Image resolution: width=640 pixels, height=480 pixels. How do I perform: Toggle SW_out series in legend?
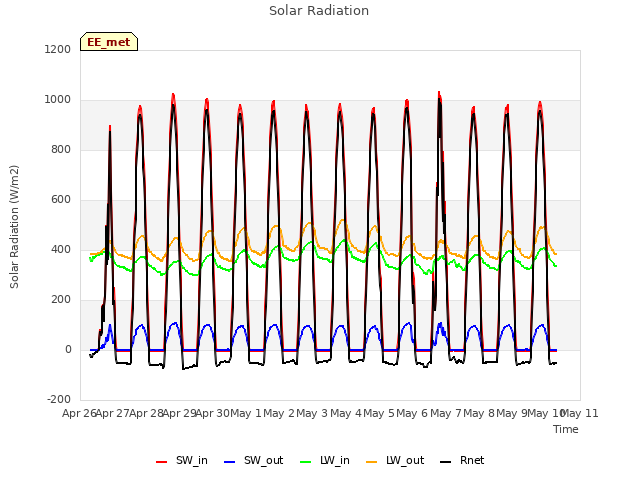point(253,460)
